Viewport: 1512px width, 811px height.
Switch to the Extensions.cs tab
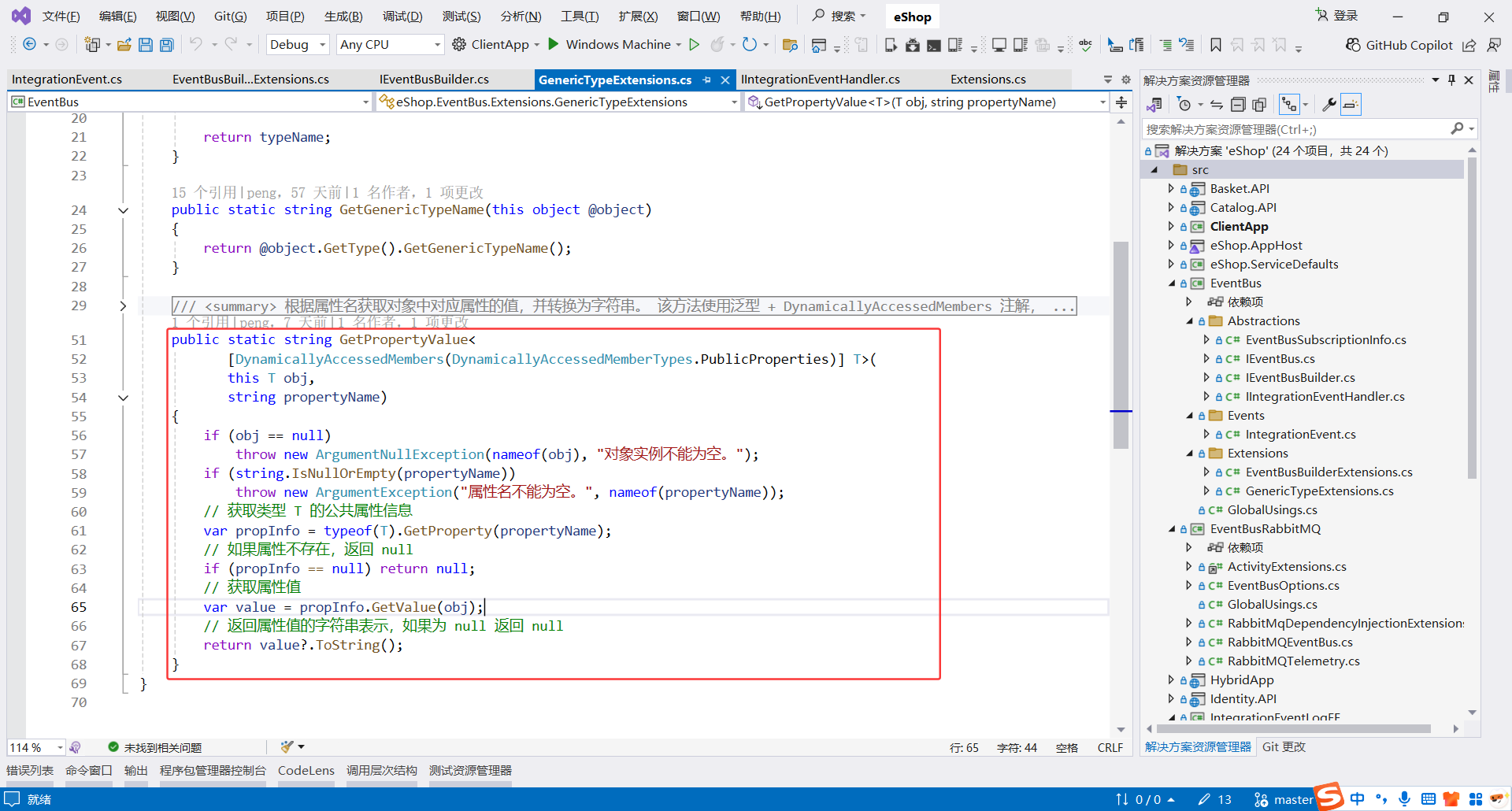[x=988, y=79]
